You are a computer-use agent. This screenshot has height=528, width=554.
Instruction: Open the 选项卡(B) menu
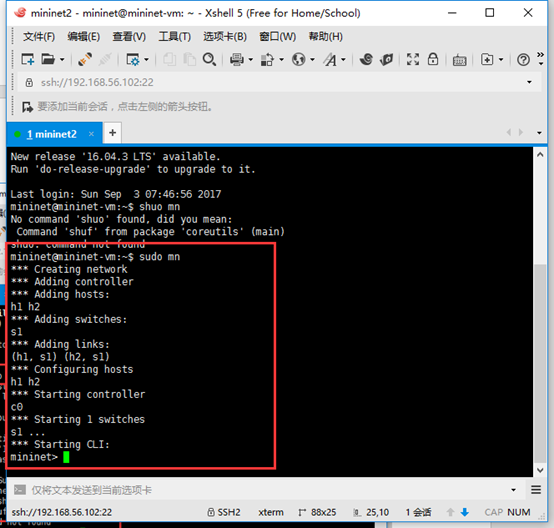tap(225, 36)
